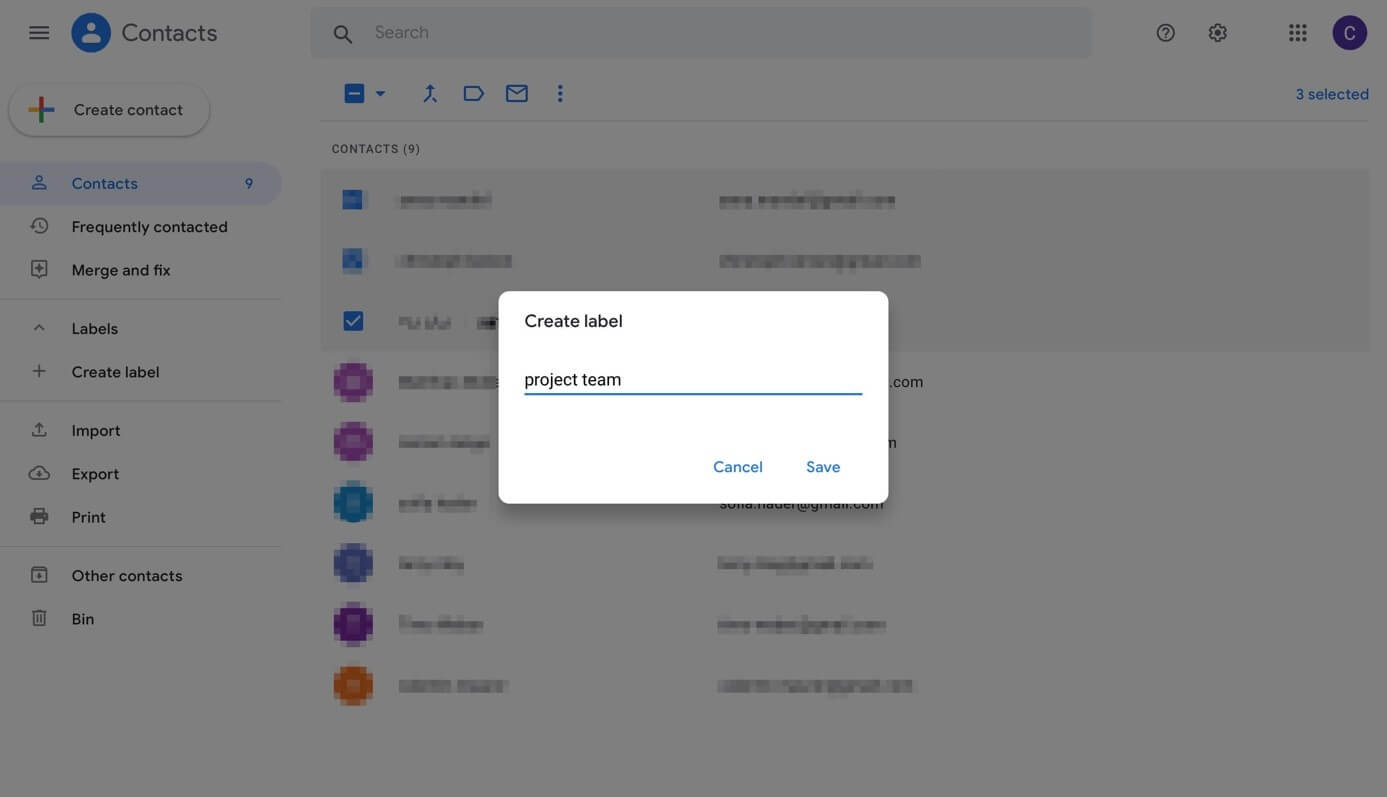Viewport: 1387px width, 797px height.
Task: Open the more actions three-dot menu
Action: coord(560,93)
